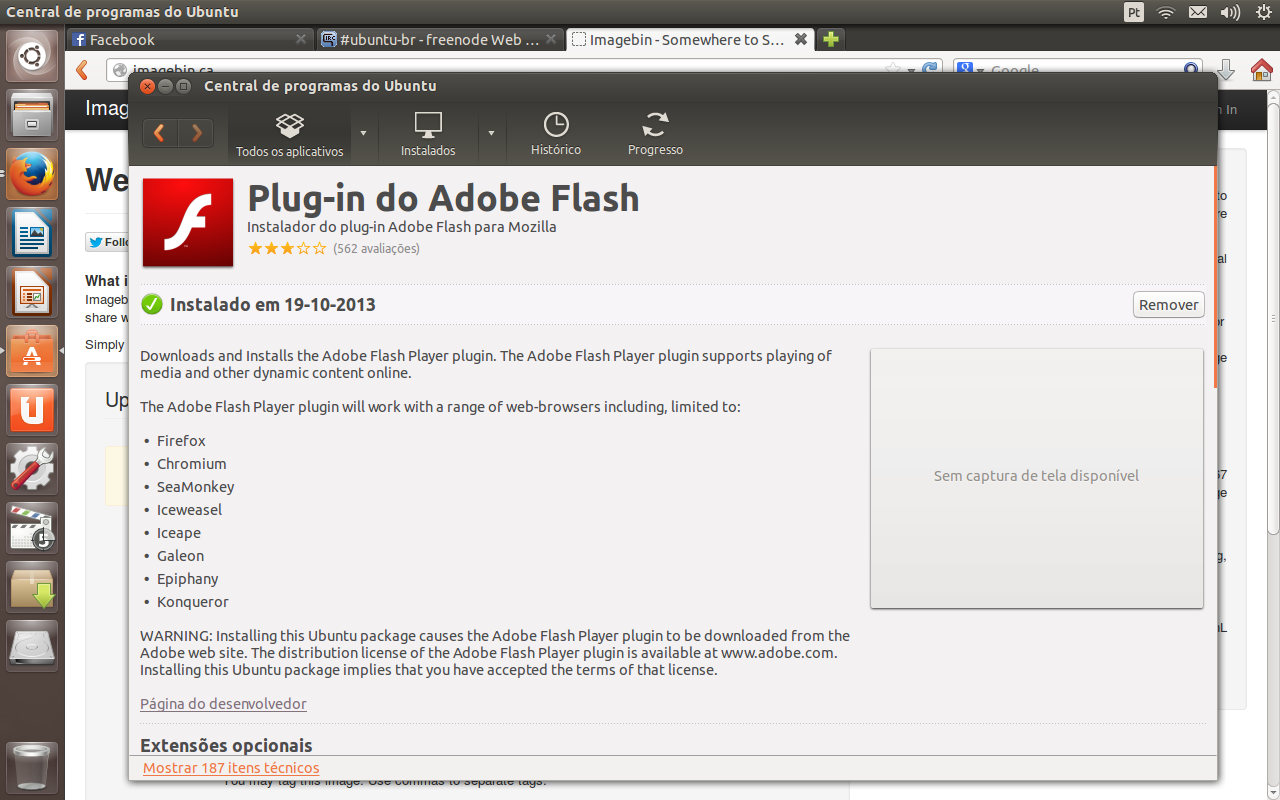Open Ubuntu One from the launcher
Image resolution: width=1280 pixels, height=800 pixels.
(x=32, y=410)
